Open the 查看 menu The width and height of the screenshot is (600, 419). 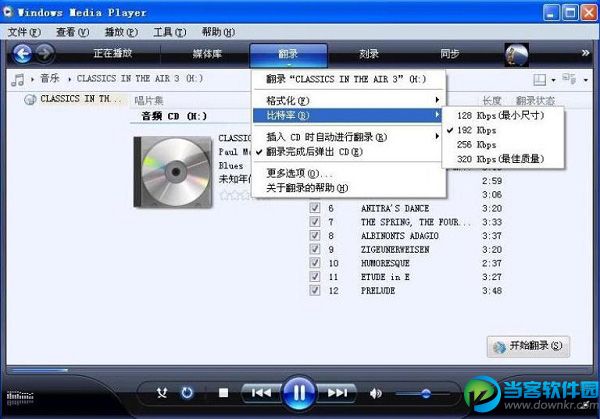(72, 32)
